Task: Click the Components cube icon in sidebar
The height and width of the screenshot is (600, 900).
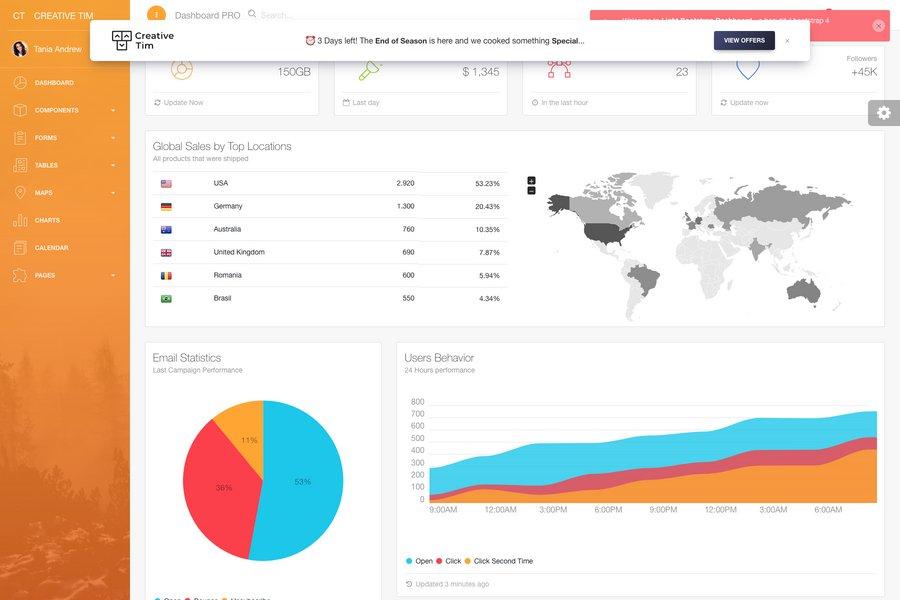Action: tap(22, 109)
